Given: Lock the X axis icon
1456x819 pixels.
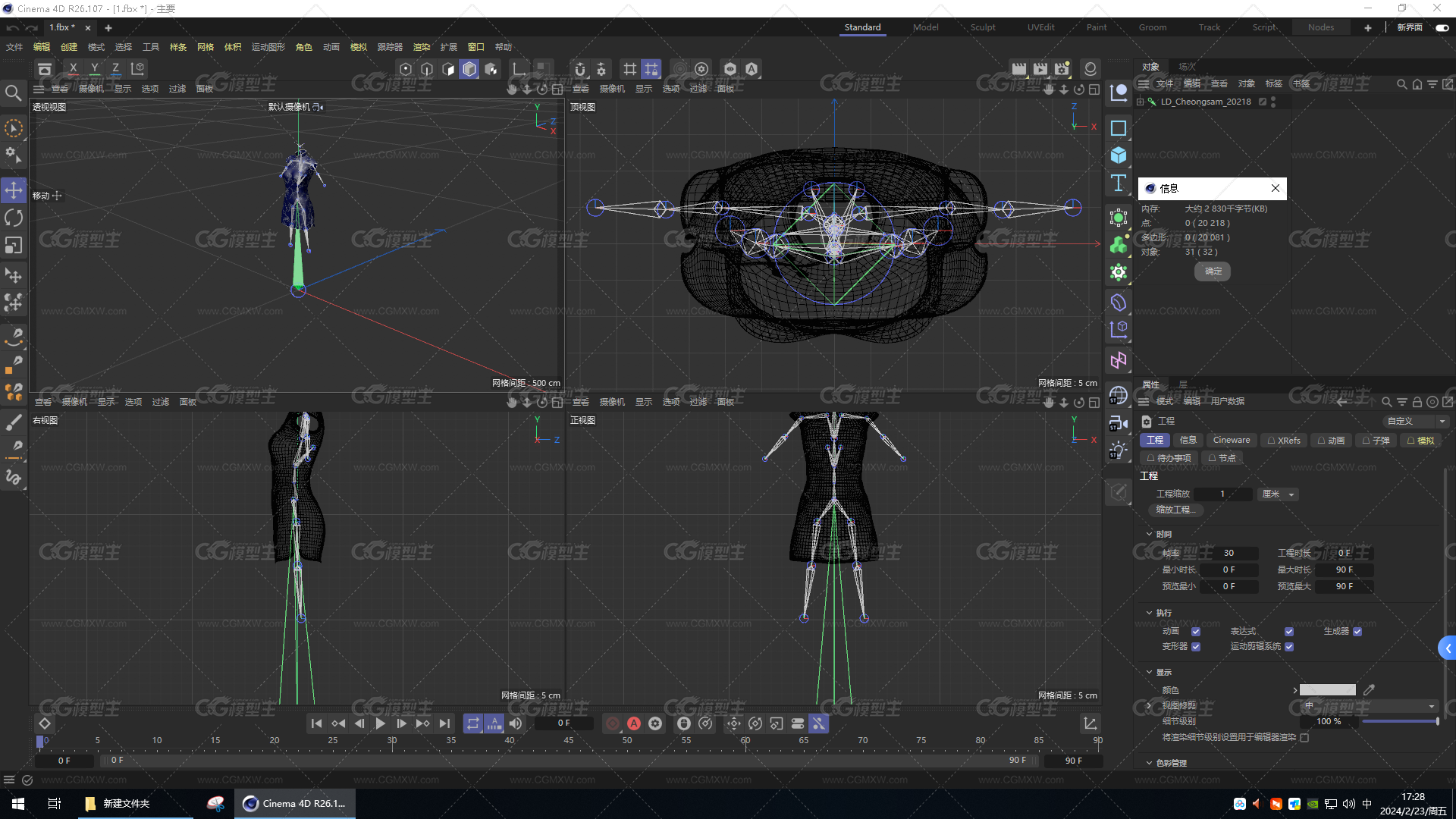Looking at the screenshot, I should coord(73,69).
